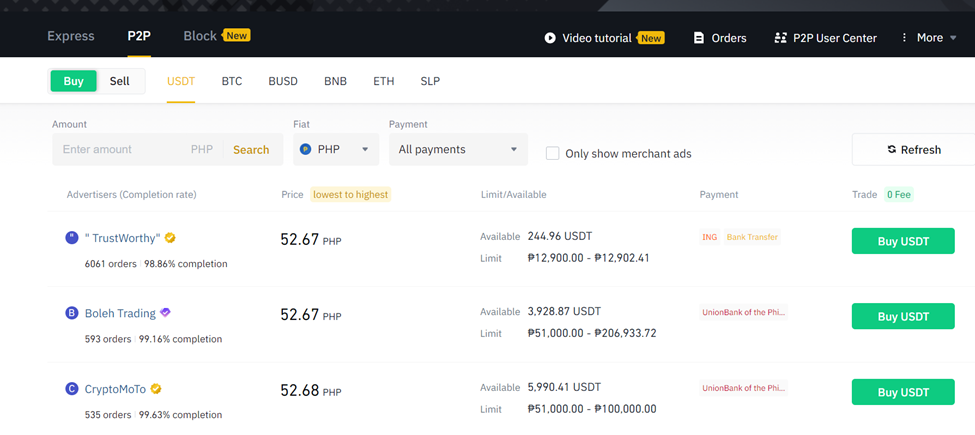
Task: Click the 3,928.87 USDT available amount
Action: (x=564, y=311)
